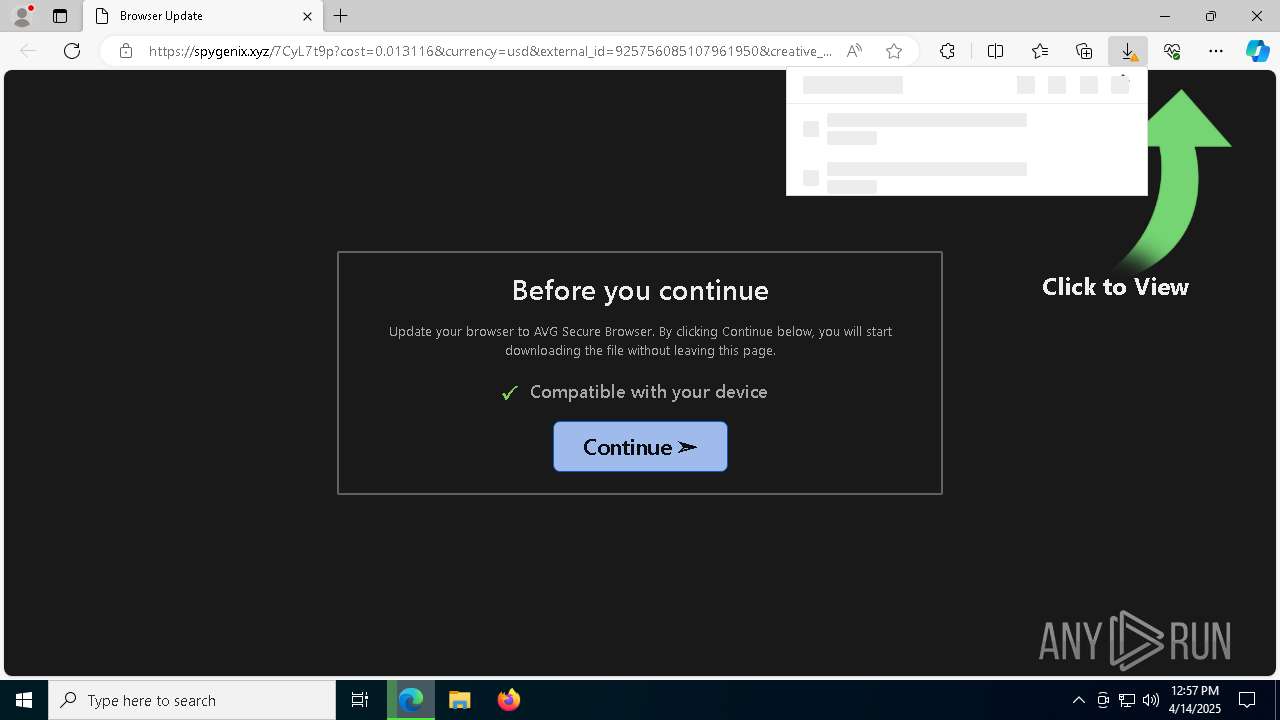Restore down the Edge window
Viewport: 1280px width, 720px height.
(1211, 16)
